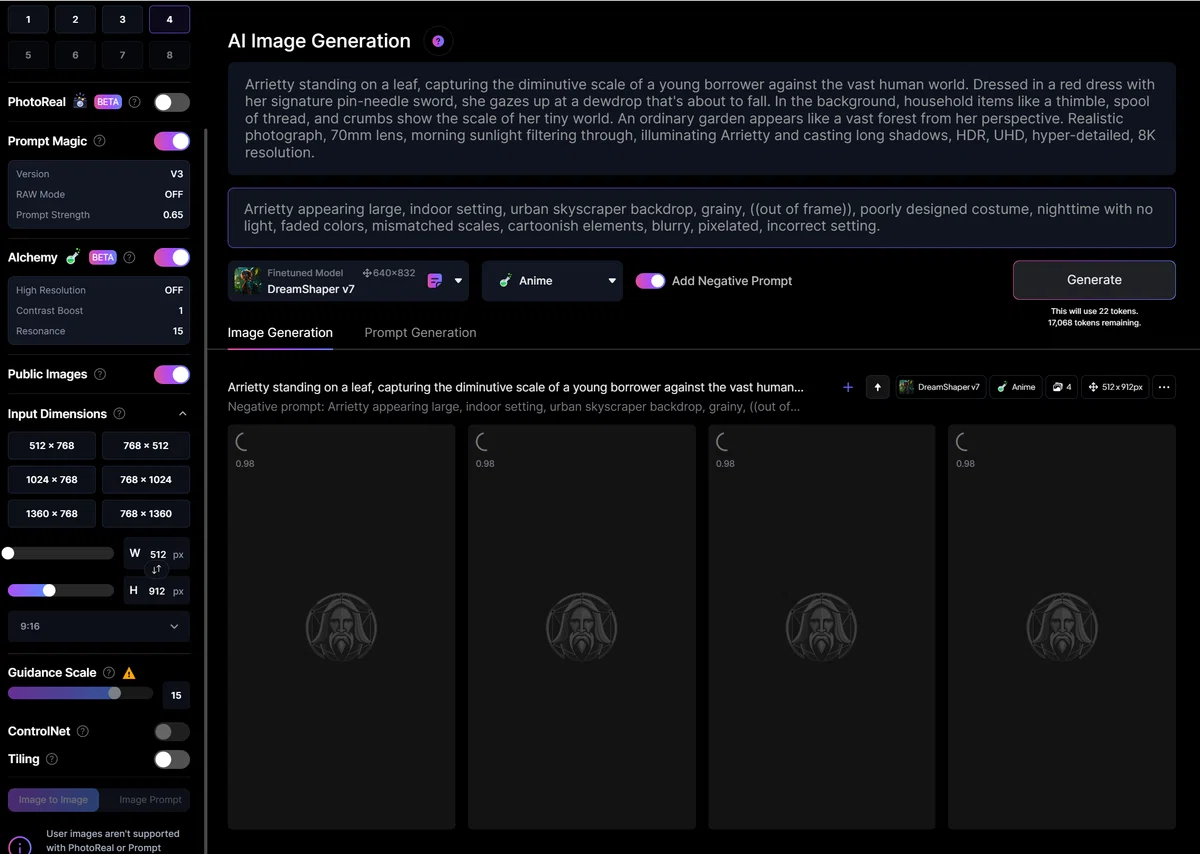1200x854 pixels.
Task: Choose the 1024 × 768 dimension preset
Action: point(52,480)
